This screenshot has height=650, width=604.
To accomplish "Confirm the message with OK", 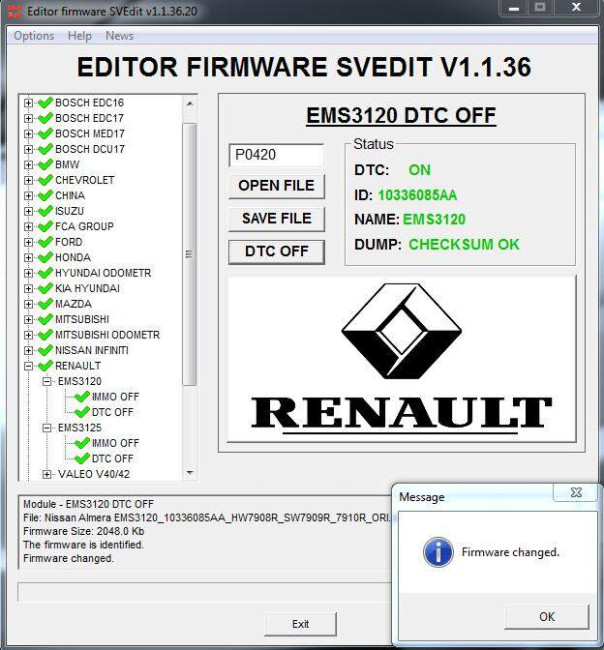I will (547, 617).
